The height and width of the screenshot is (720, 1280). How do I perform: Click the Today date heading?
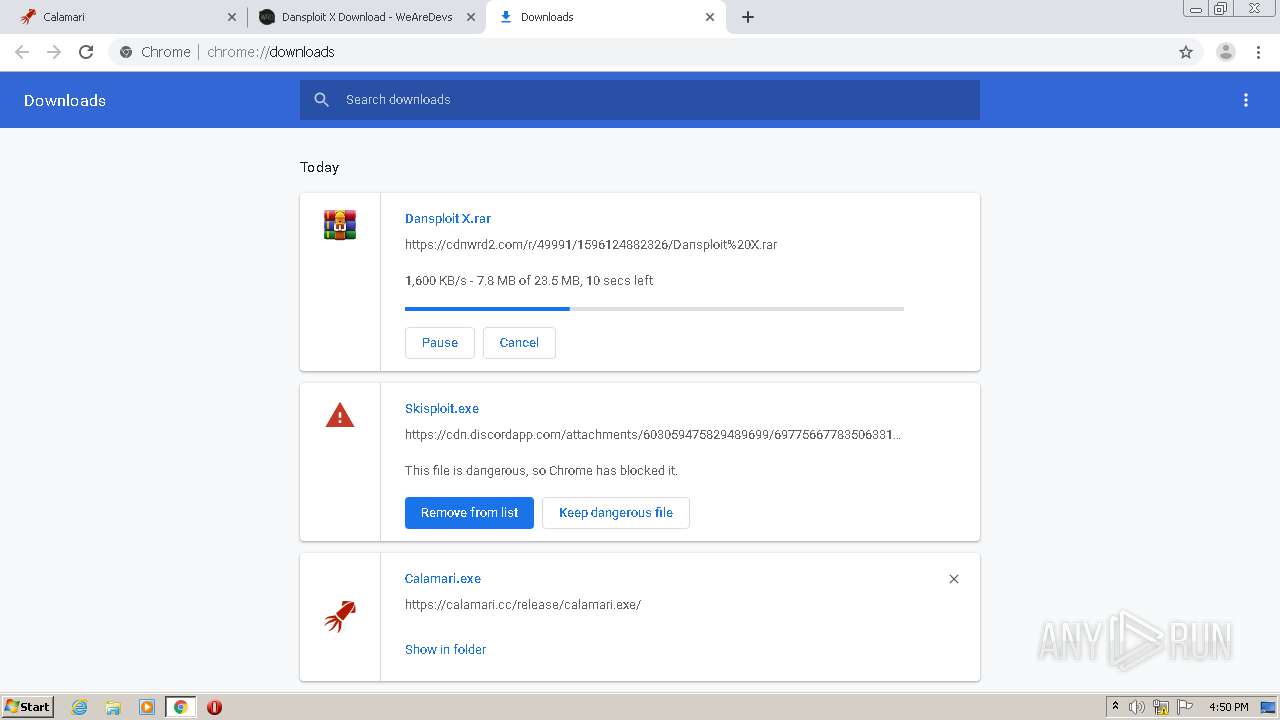click(x=320, y=167)
